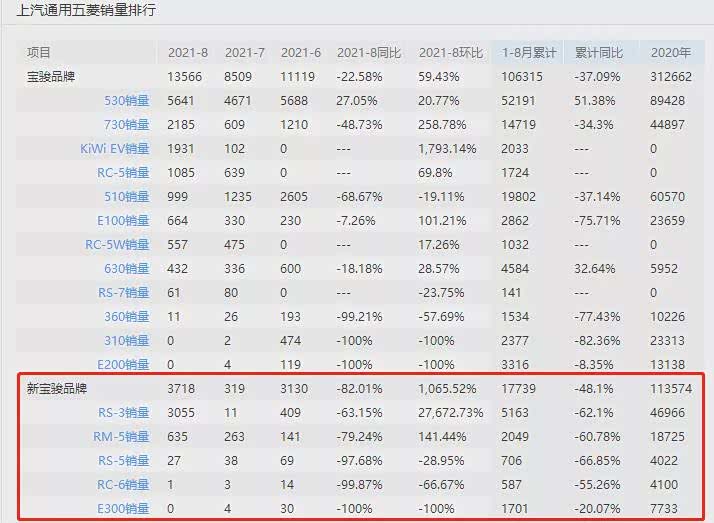Screen dimensions: 714x523
Task: Open the RS-3销量 link
Action: [x=122, y=412]
